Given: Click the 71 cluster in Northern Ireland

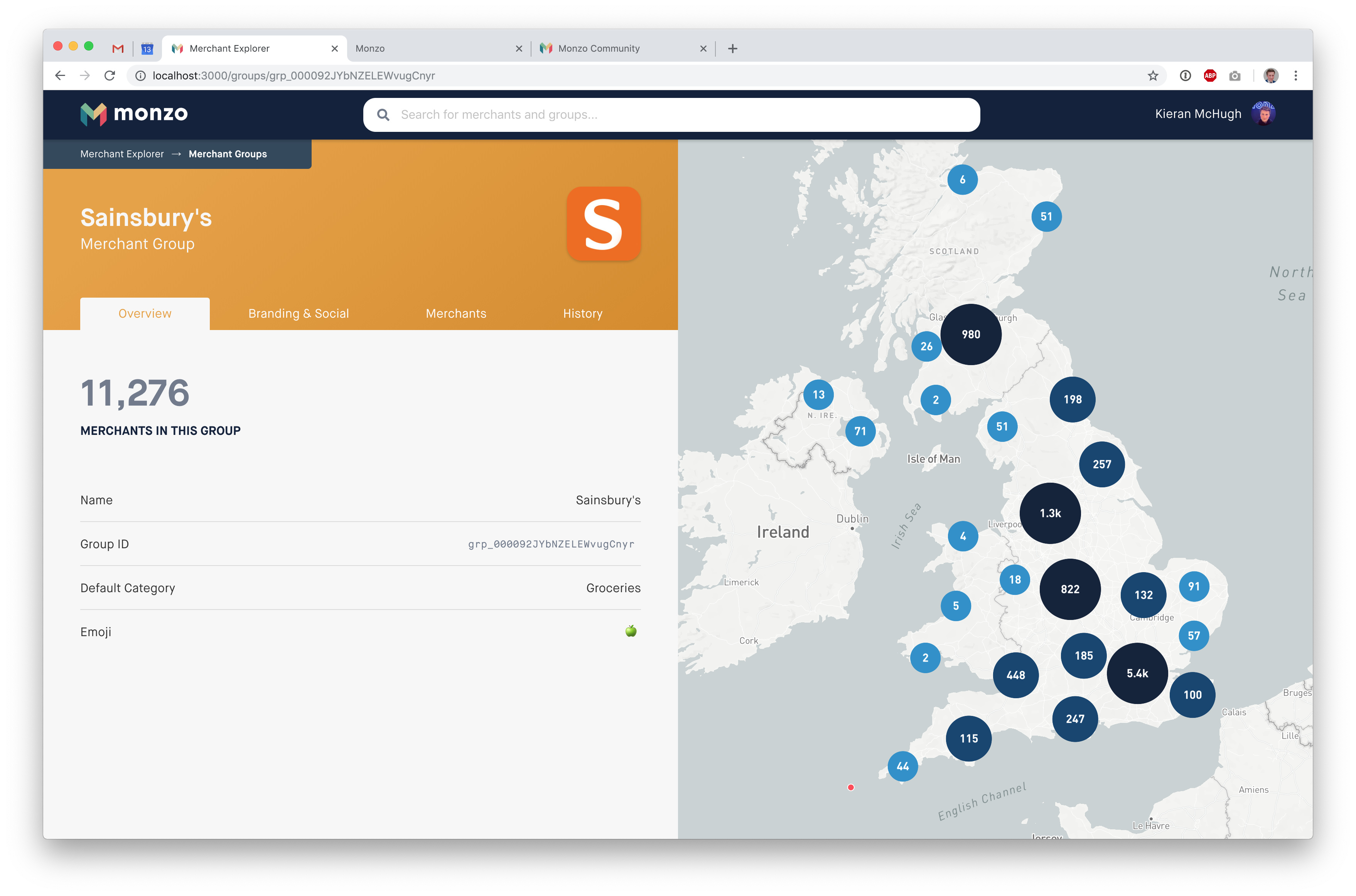Looking at the screenshot, I should click(x=860, y=431).
